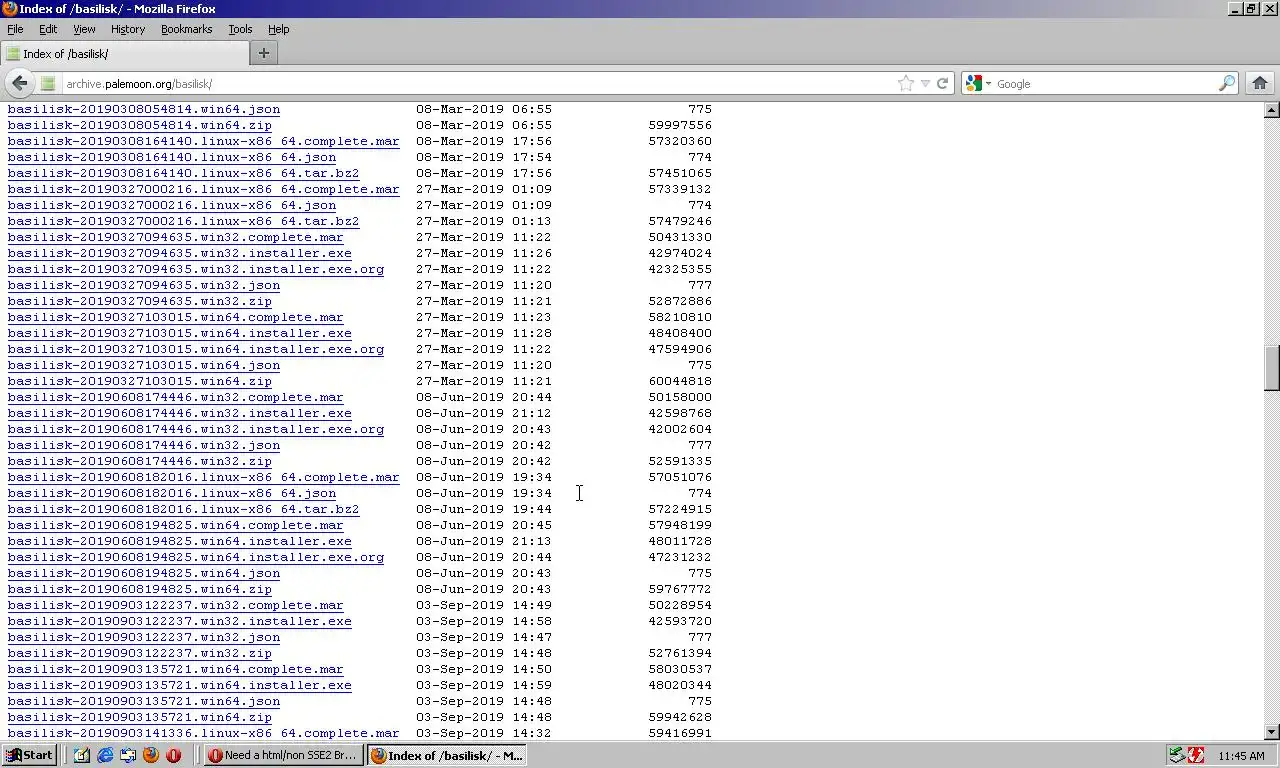Open the View menu
Image resolution: width=1280 pixels, height=768 pixels.
tap(84, 29)
